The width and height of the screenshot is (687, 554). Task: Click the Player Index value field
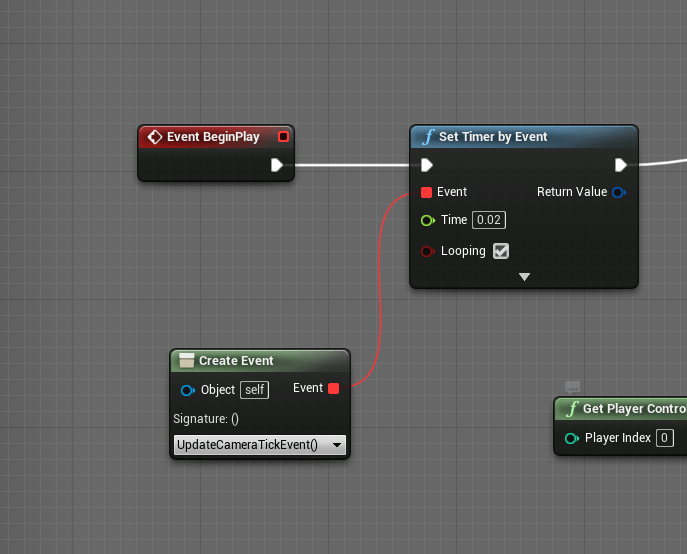665,438
